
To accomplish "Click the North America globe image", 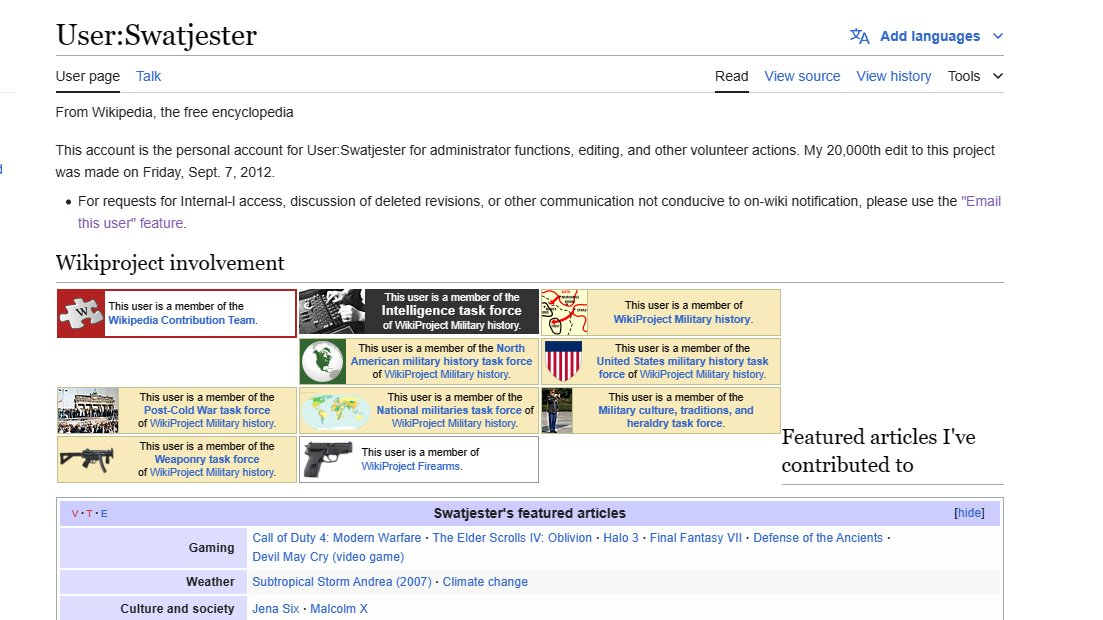I will click(x=323, y=361).
